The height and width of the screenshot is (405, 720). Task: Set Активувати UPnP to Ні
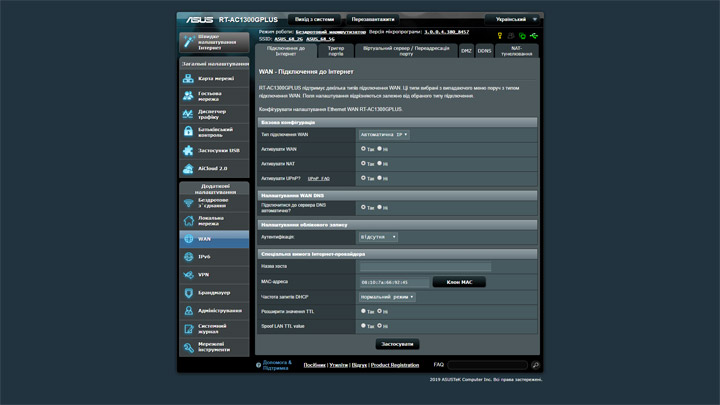coord(379,178)
